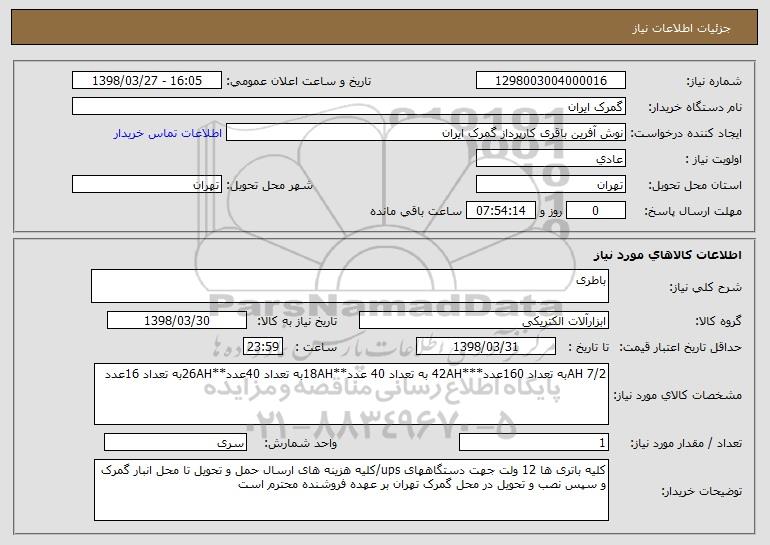Click the label تاریخ و ساعت اعلان عمومی

click(x=299, y=81)
